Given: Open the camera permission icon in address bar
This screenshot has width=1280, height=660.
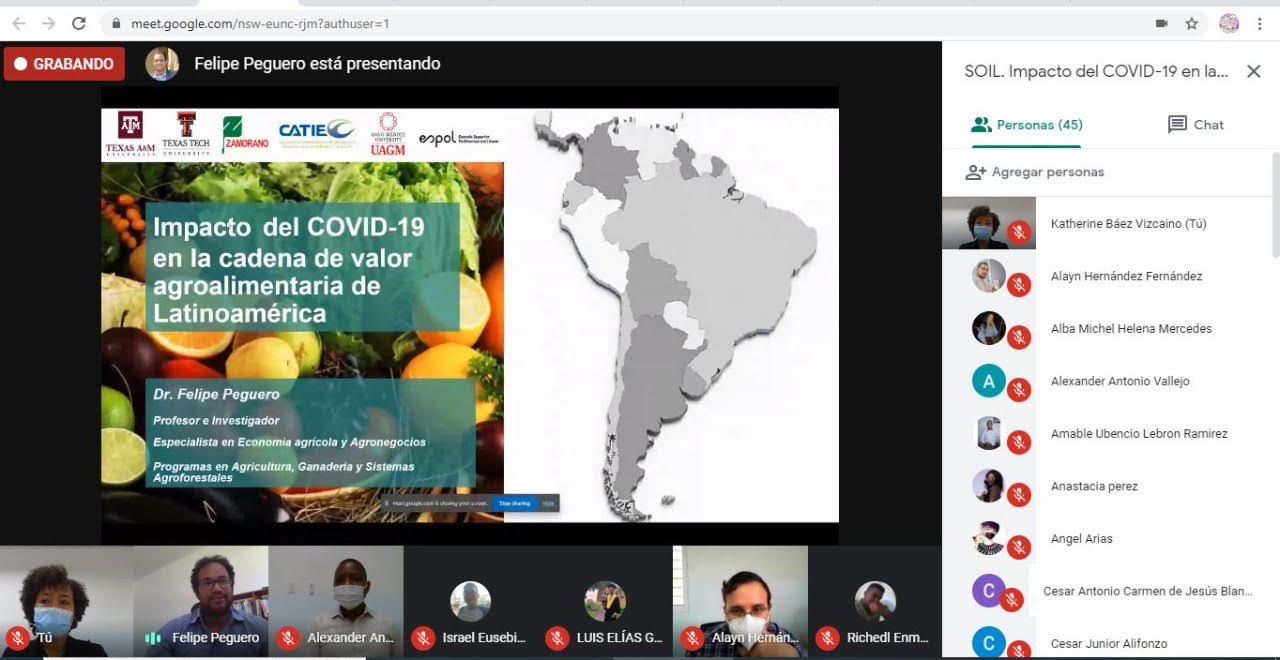Looking at the screenshot, I should [1161, 23].
